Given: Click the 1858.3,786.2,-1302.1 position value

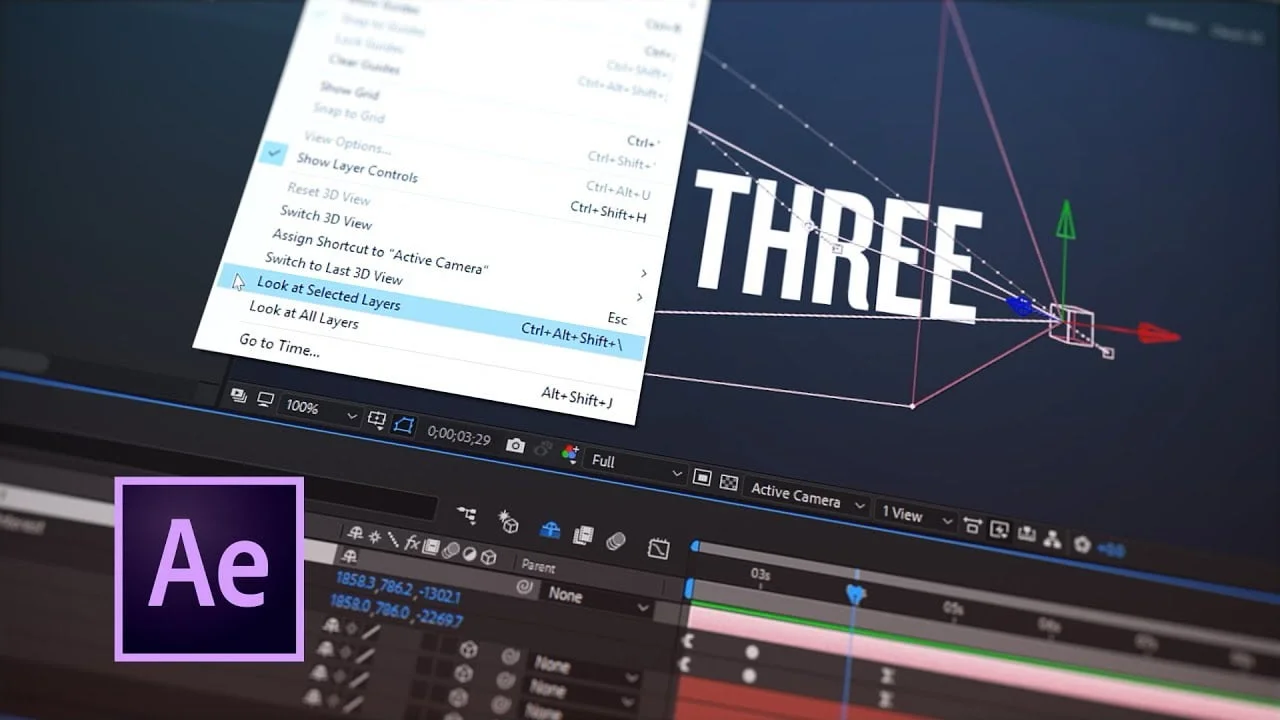Looking at the screenshot, I should [398, 588].
